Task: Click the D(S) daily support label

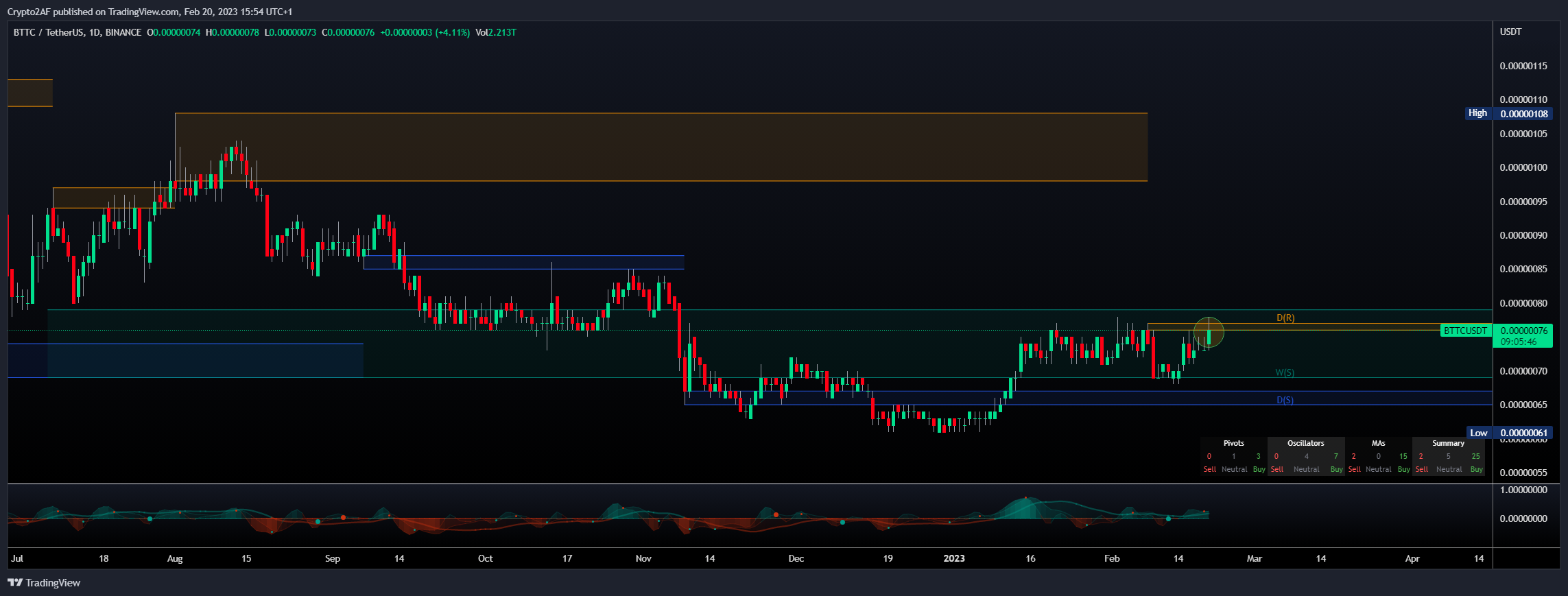Action: [x=1285, y=400]
